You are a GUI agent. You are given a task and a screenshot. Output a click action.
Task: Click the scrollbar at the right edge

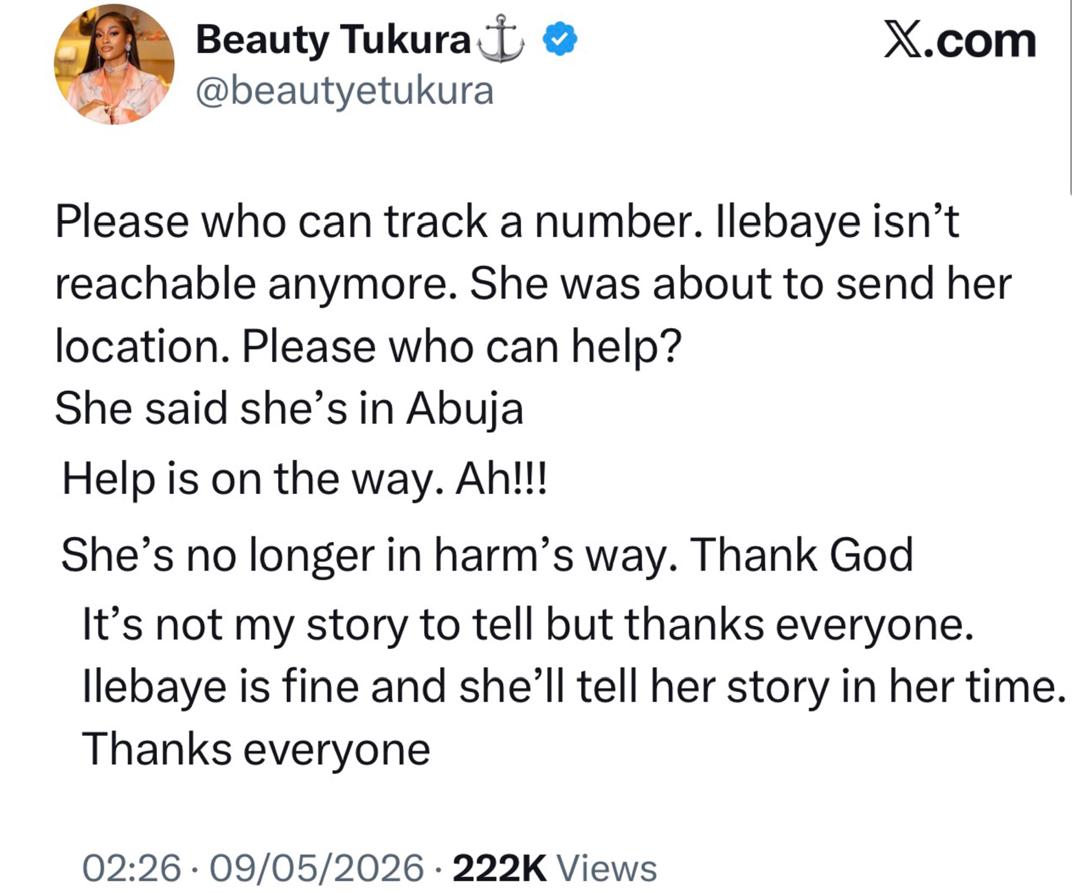pyautogui.click(x=1071, y=98)
